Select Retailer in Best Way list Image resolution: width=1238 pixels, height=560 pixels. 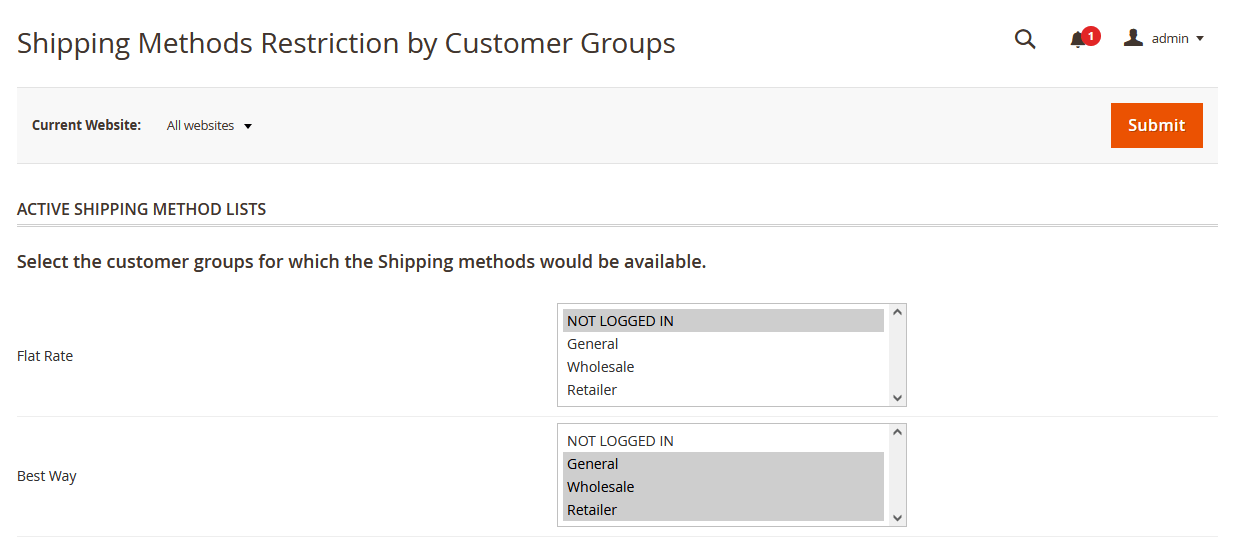[592, 510]
